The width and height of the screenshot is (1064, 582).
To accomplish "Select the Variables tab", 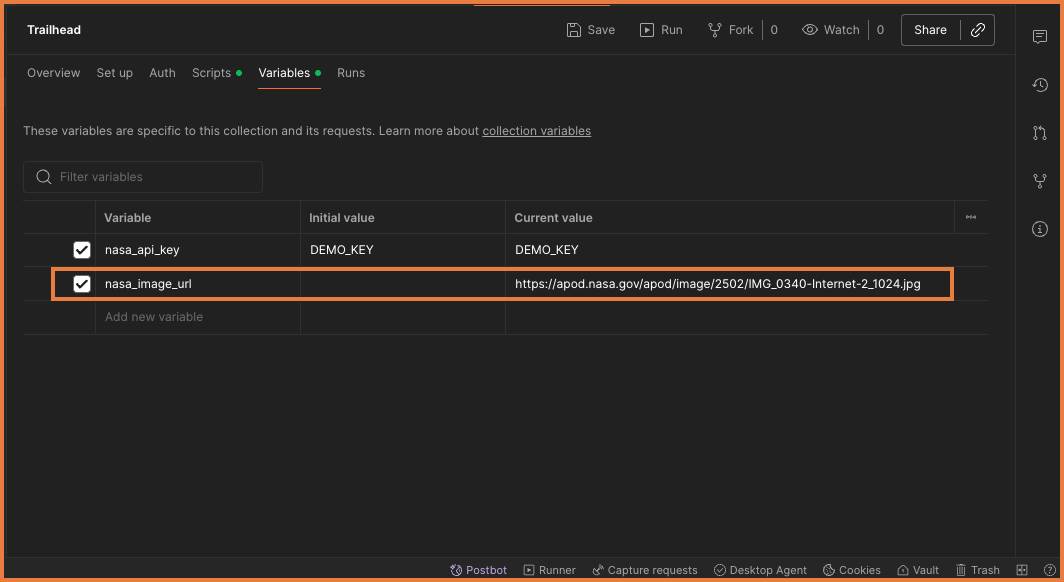I will coord(289,73).
